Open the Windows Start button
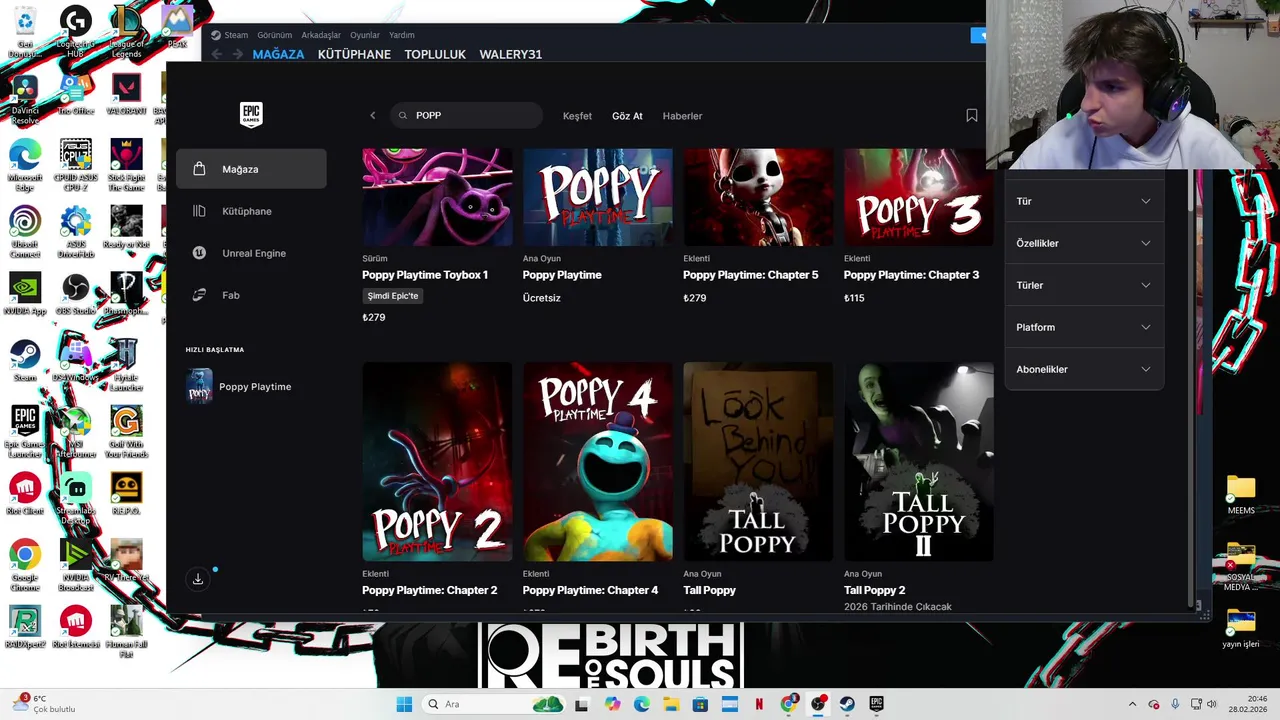 coord(404,704)
